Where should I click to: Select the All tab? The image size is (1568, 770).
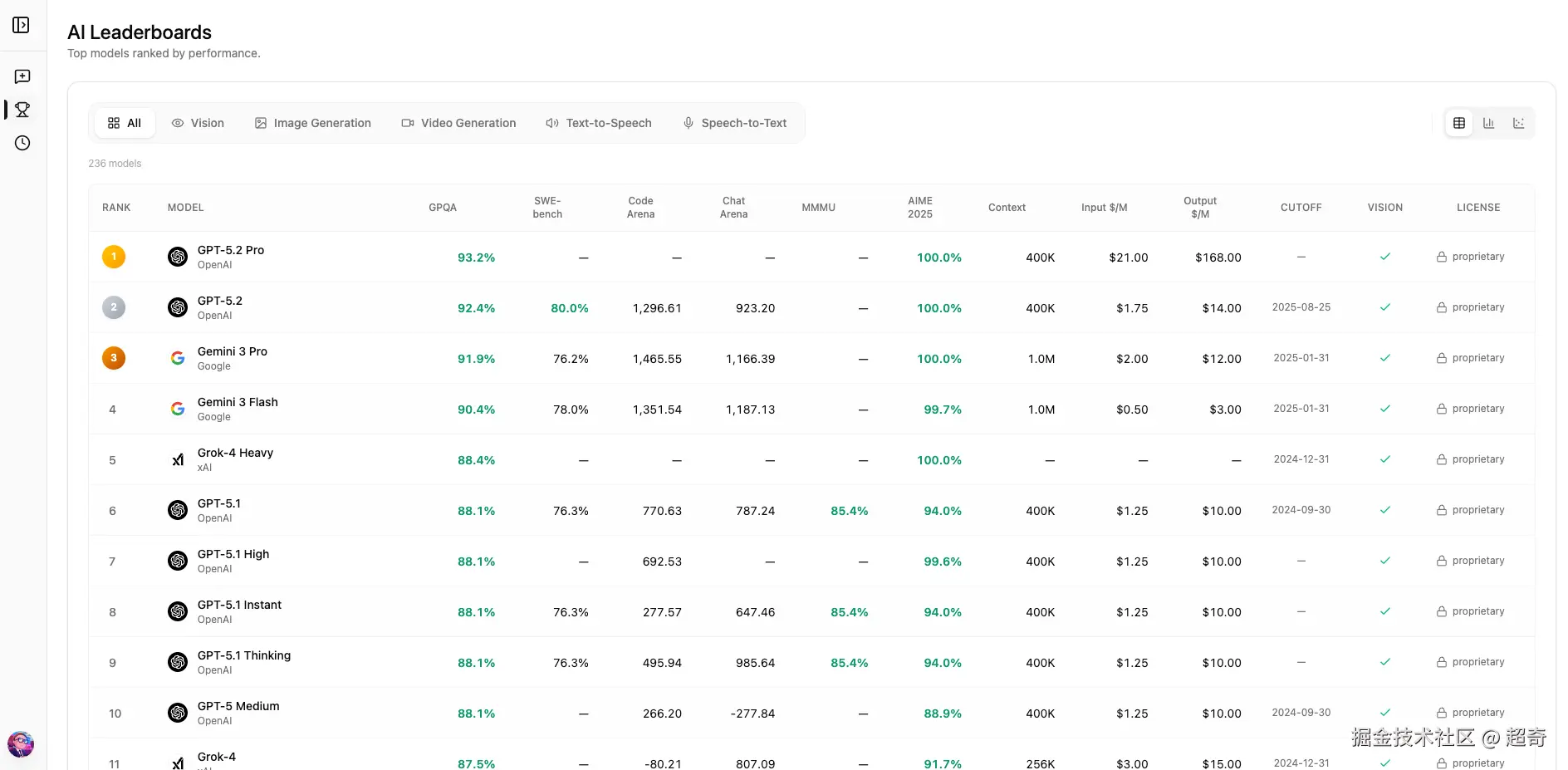[x=125, y=123]
